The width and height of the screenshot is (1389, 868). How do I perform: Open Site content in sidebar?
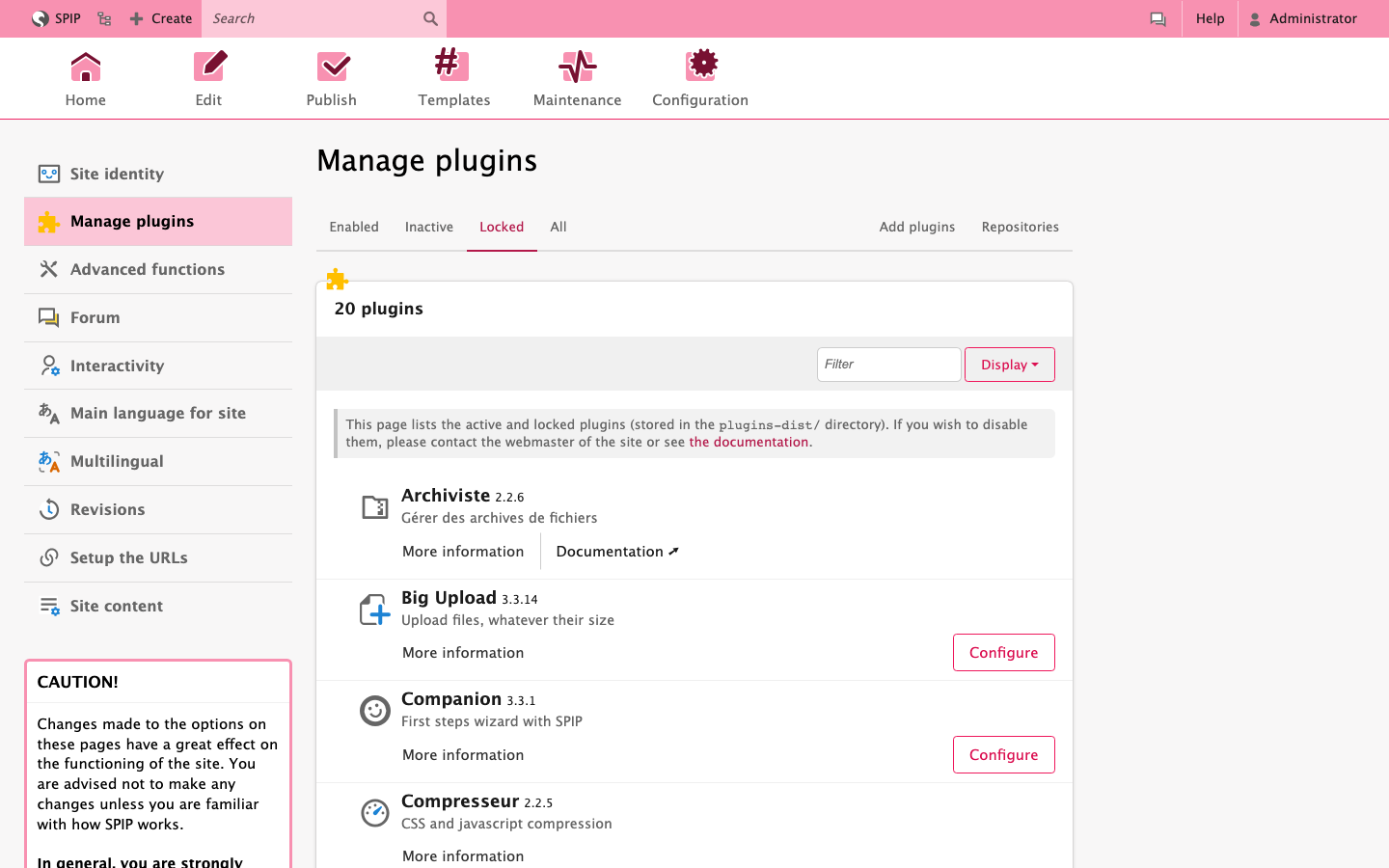point(158,607)
